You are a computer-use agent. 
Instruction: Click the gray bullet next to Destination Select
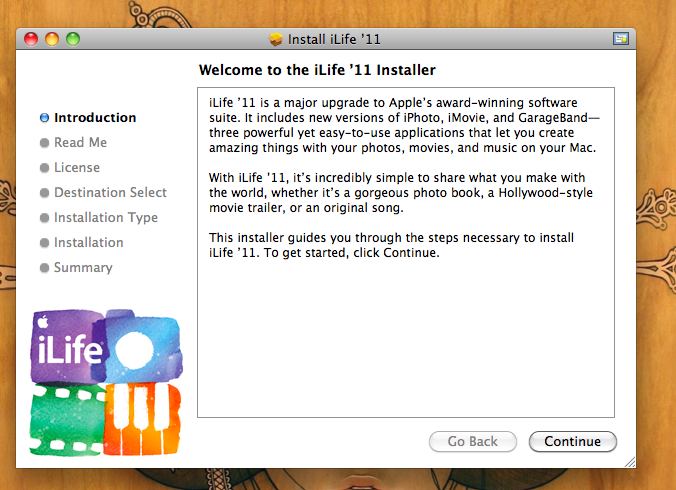pyautogui.click(x=44, y=193)
